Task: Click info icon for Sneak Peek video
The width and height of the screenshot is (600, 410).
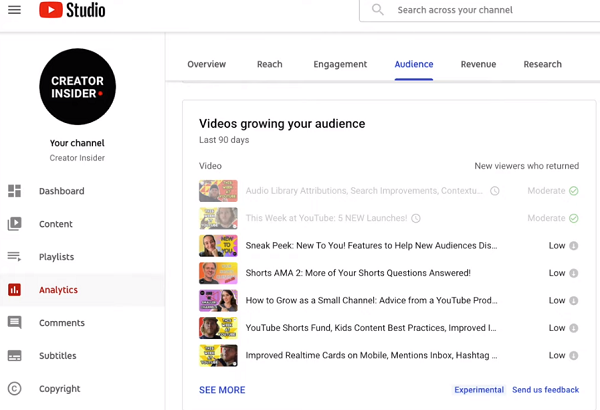Action: tap(574, 246)
